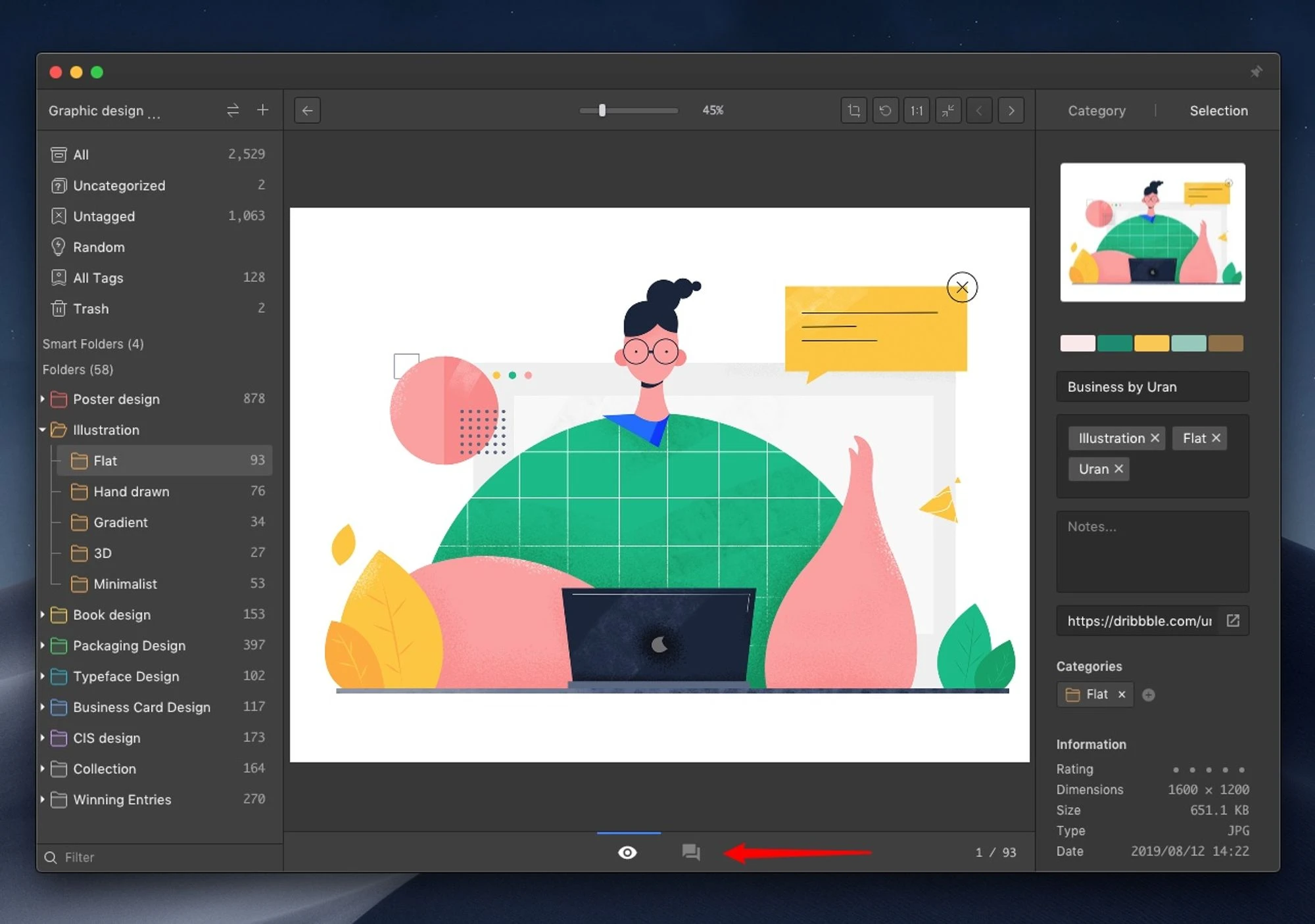
Task: Collapse the Illustration folder
Action: point(43,430)
